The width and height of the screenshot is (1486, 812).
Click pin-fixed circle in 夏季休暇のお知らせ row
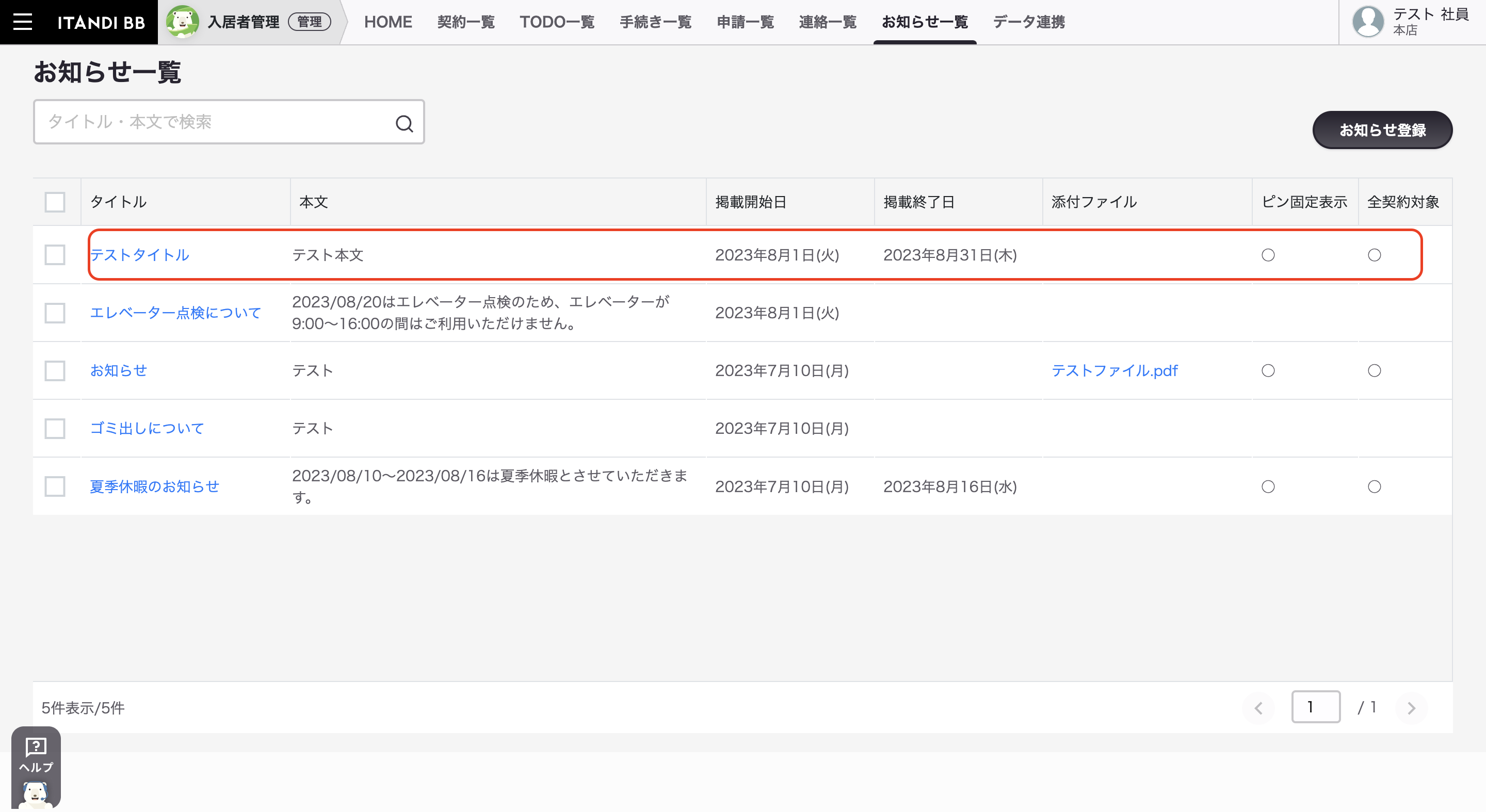point(1268,487)
